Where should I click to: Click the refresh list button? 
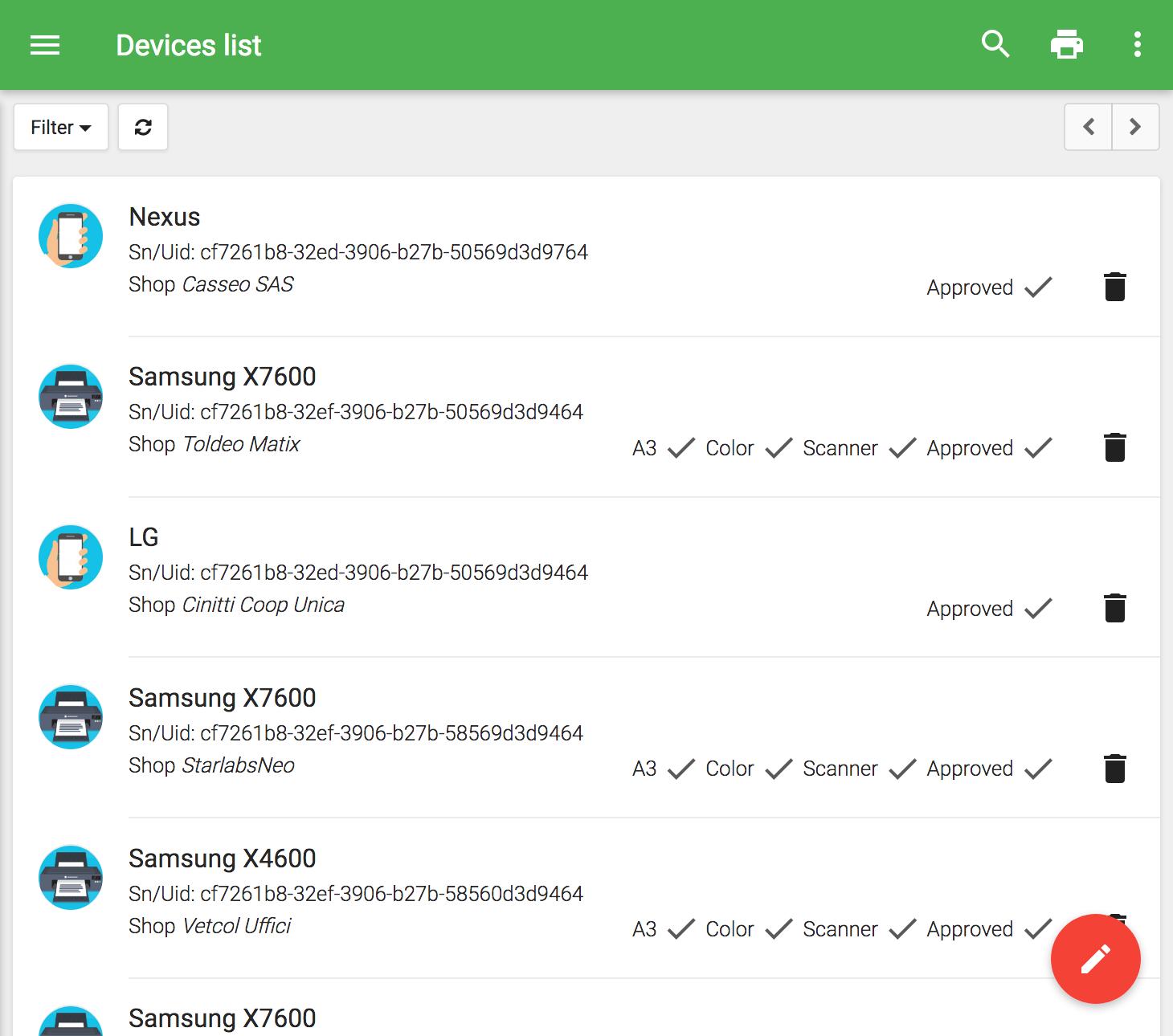(x=143, y=127)
